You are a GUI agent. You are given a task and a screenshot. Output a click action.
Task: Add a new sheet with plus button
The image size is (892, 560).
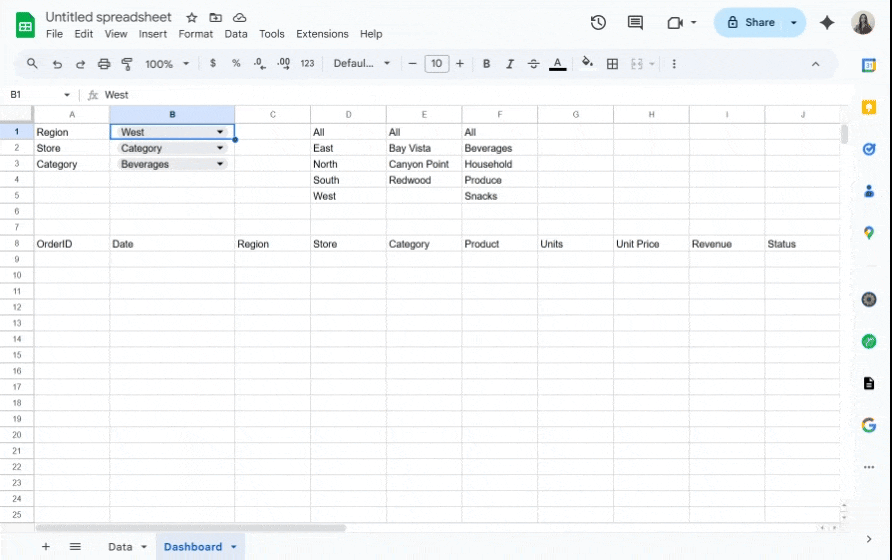click(x=45, y=547)
